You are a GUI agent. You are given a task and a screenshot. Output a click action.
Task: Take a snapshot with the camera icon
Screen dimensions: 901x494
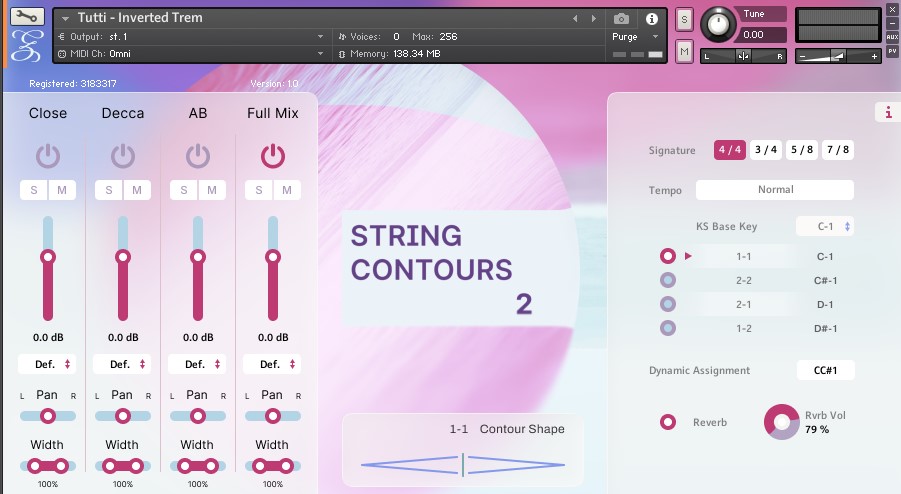(x=621, y=18)
